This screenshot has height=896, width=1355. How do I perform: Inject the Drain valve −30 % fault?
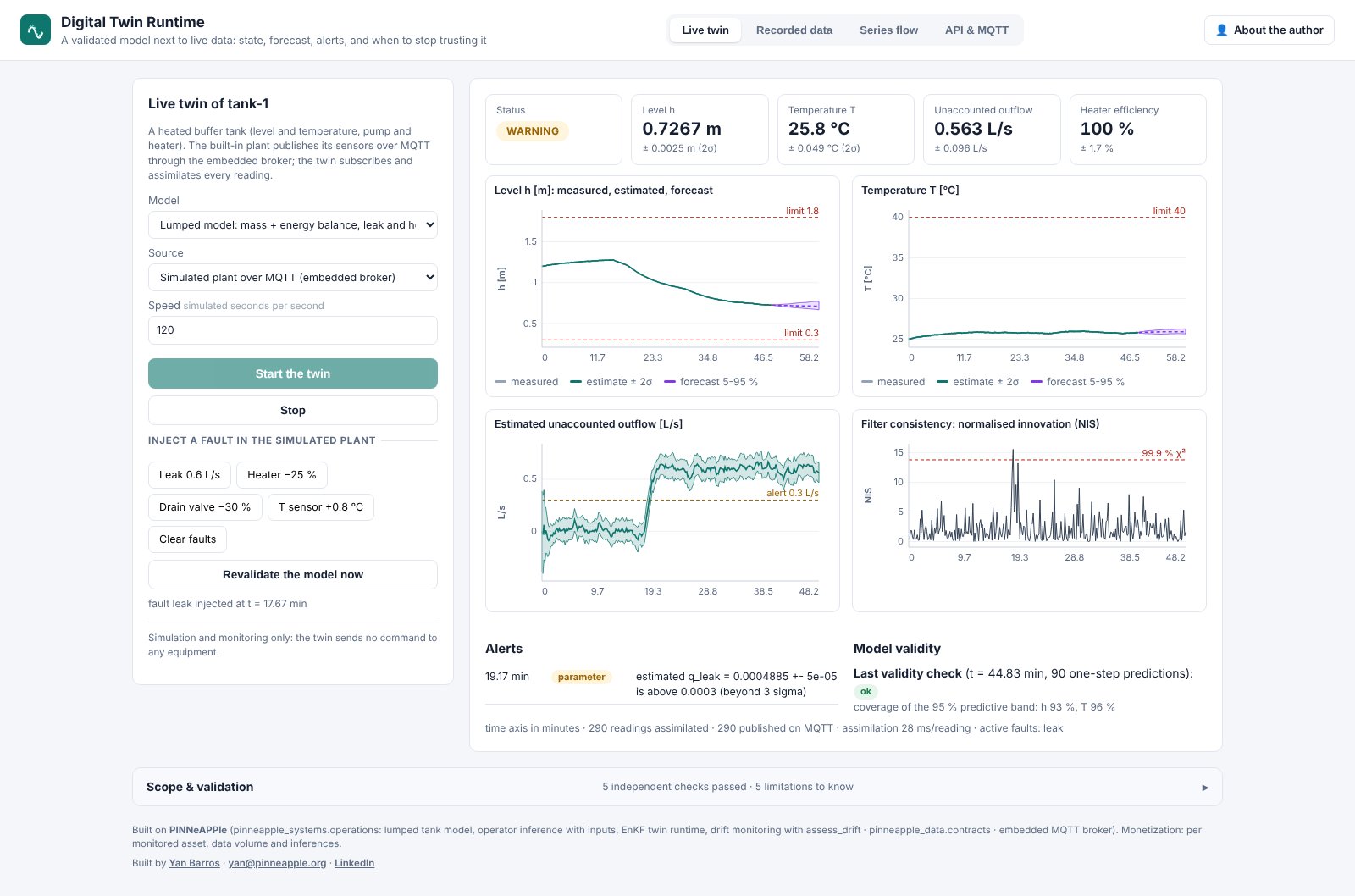pyautogui.click(x=205, y=507)
